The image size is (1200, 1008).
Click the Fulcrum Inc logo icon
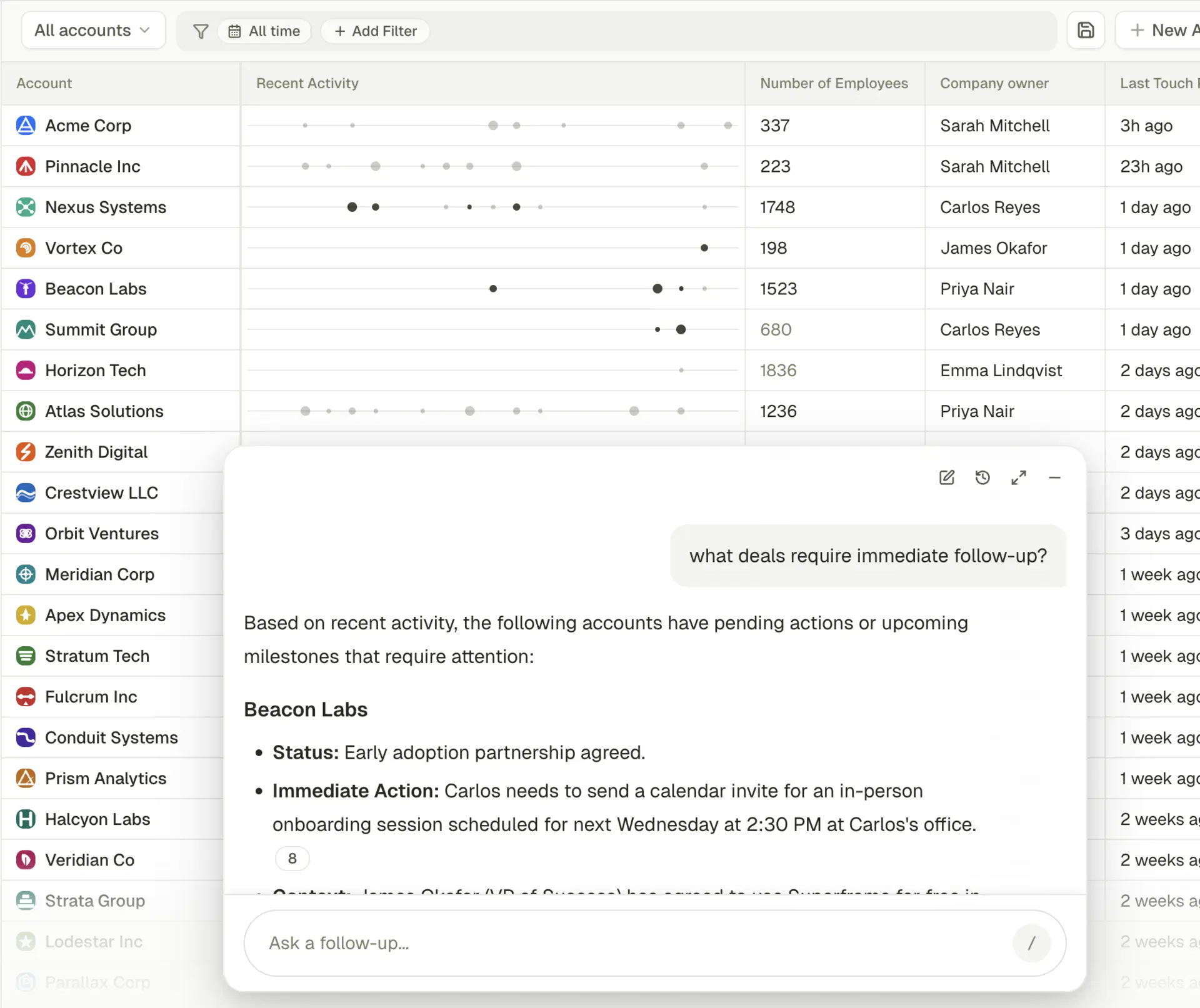26,697
